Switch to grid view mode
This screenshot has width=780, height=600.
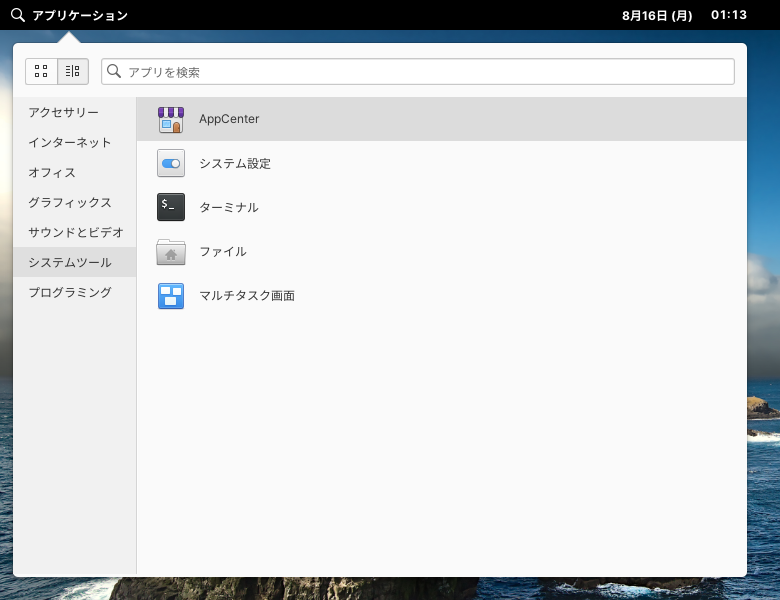(41, 71)
